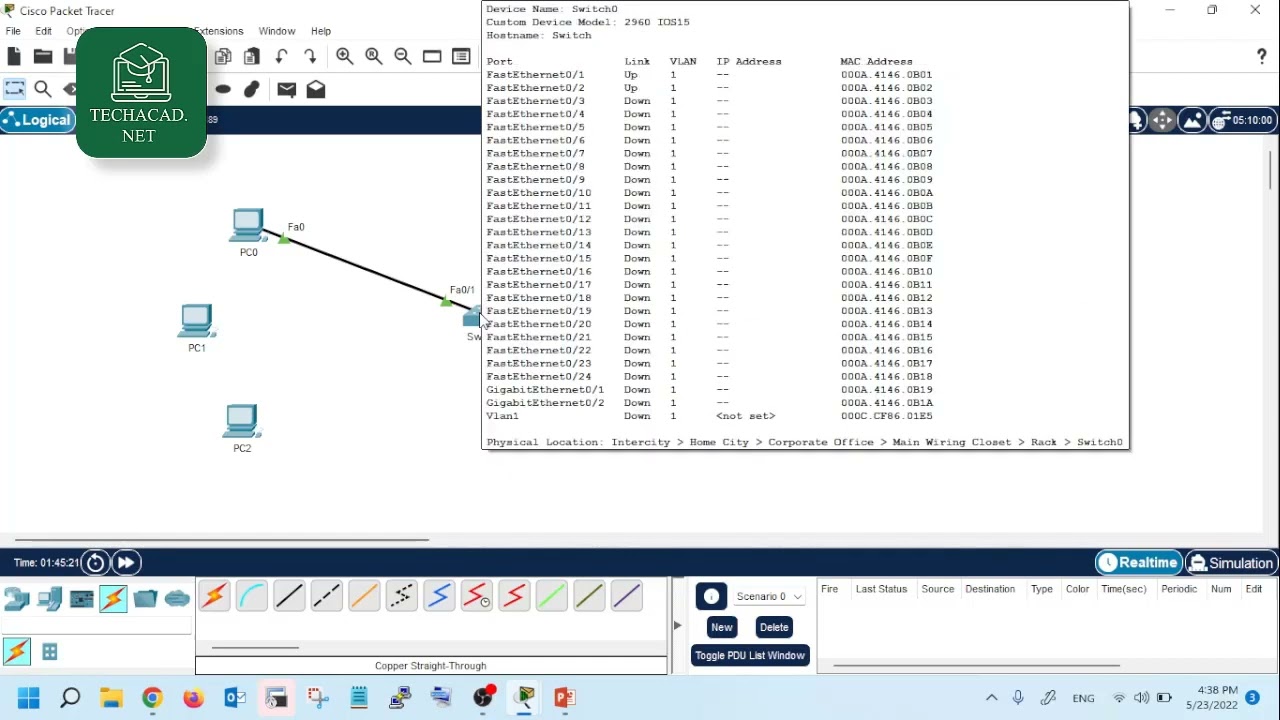1280x720 pixels.
Task: Open the Scenario 0 dropdown
Action: (769, 597)
